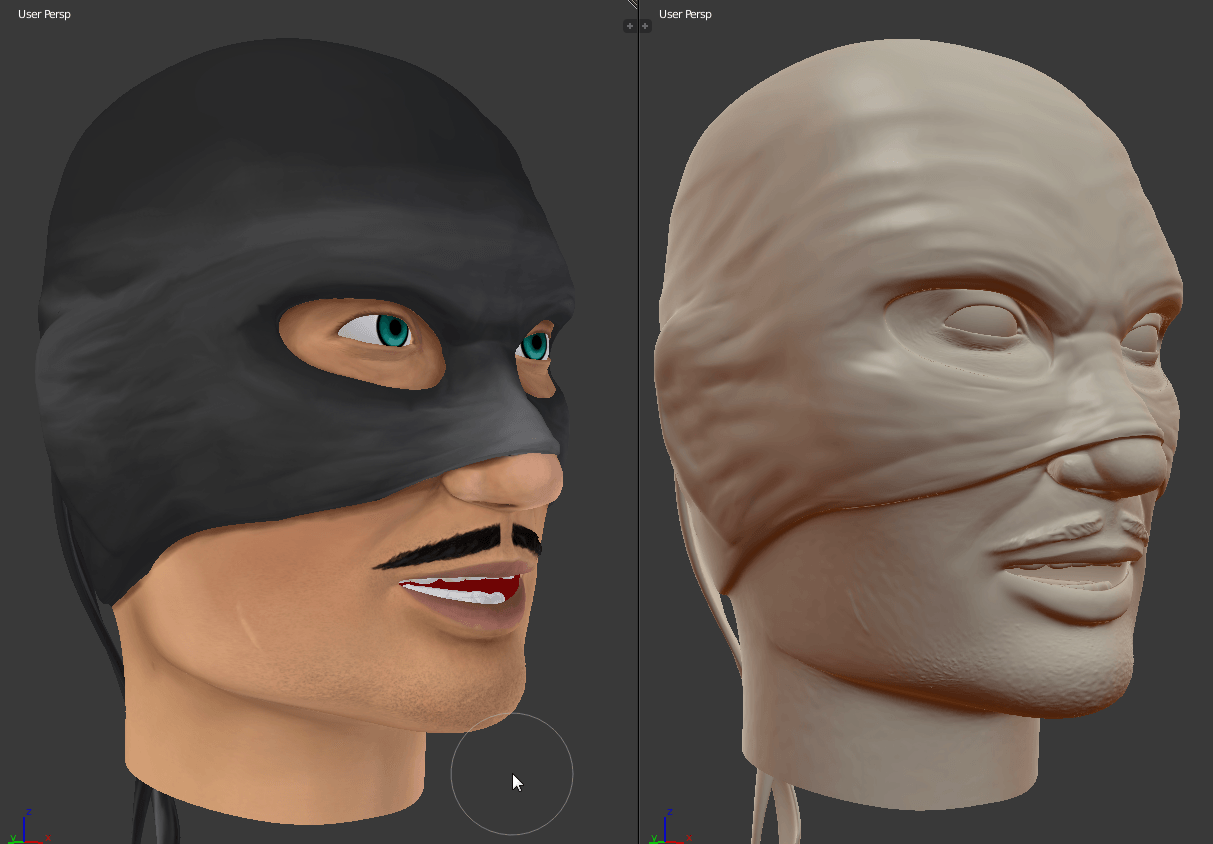Click the right viewport's User Persp label
This screenshot has width=1213, height=844.
pyautogui.click(x=685, y=14)
